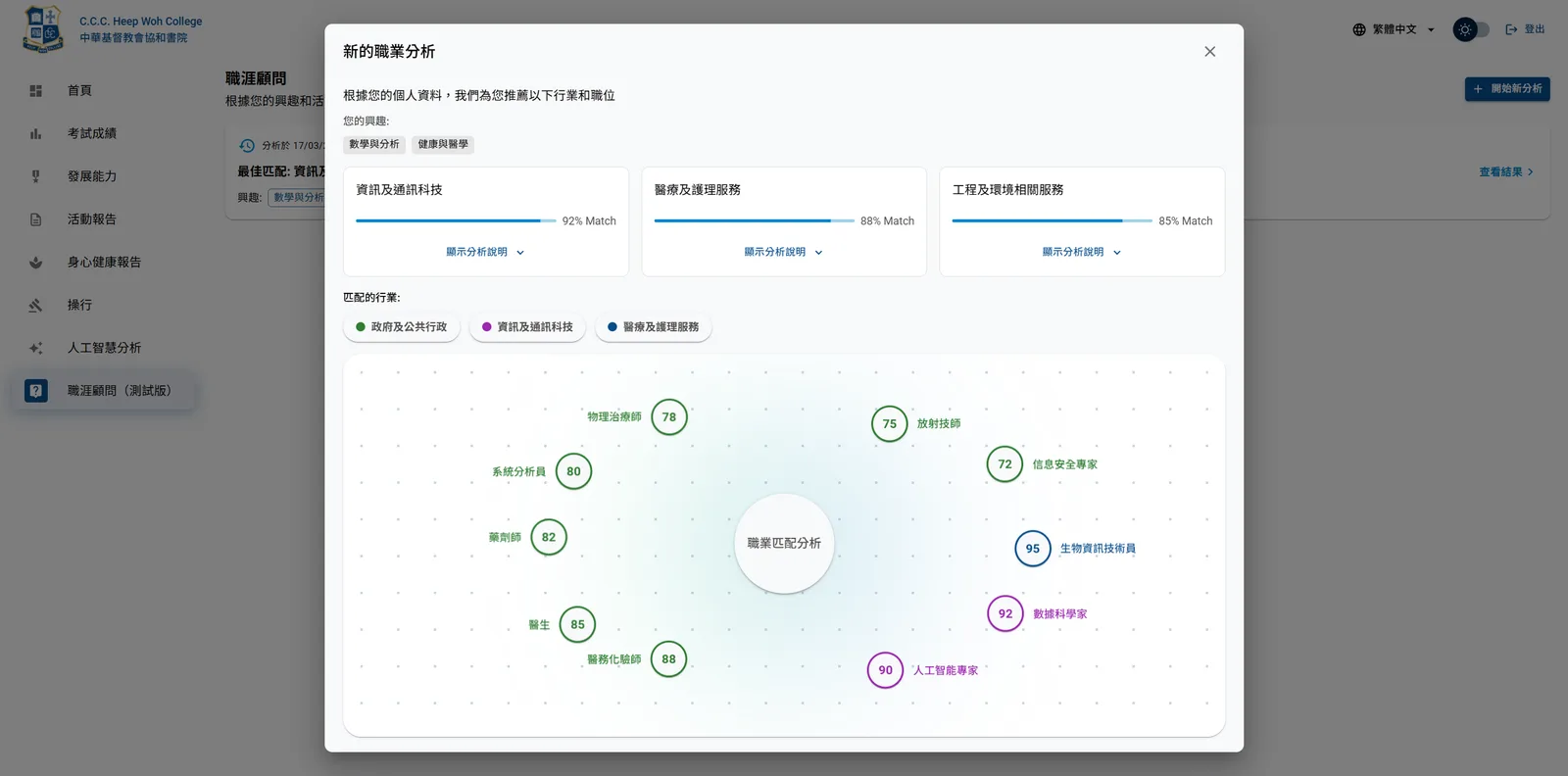1568x776 pixels.
Task: Toggle the dark mode switch
Action: (x=1471, y=29)
